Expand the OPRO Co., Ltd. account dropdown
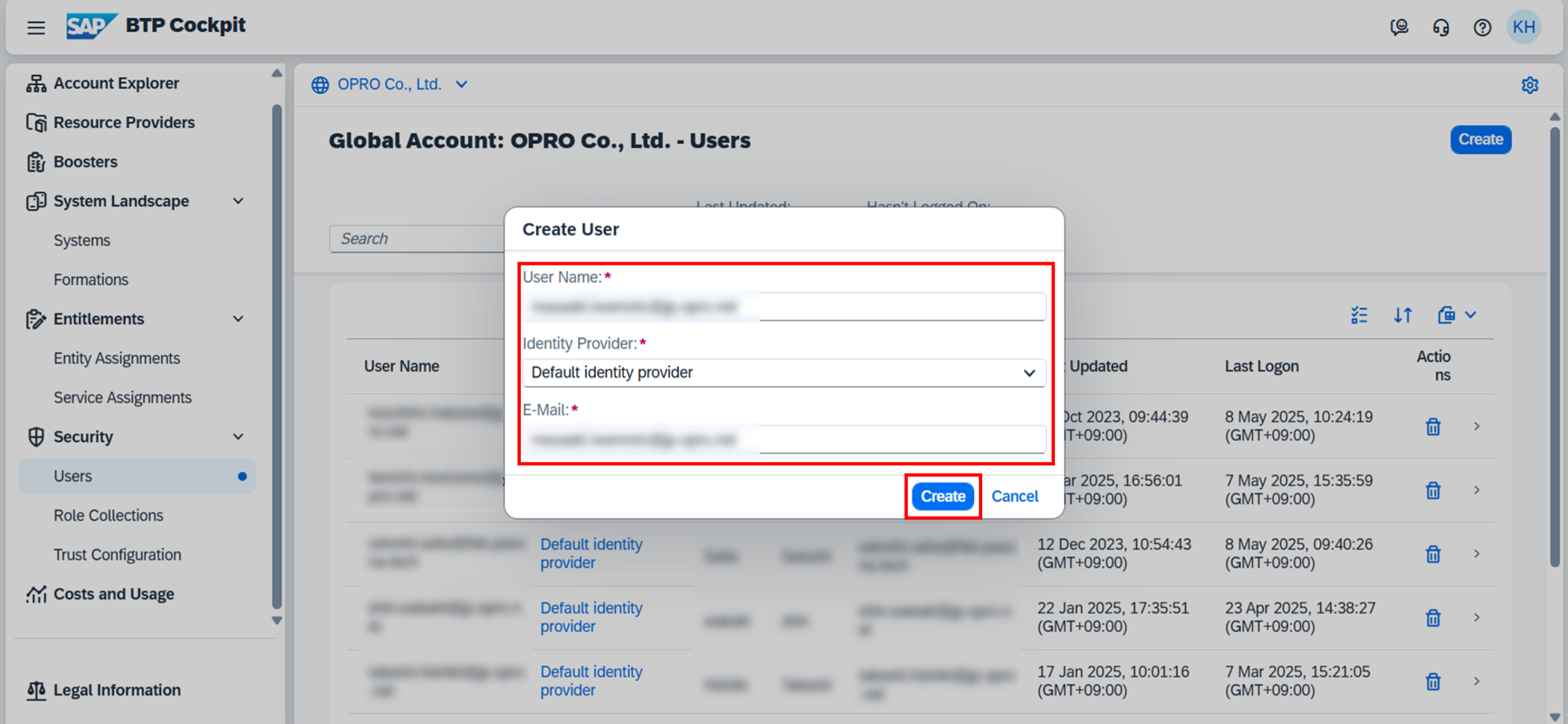This screenshot has width=1568, height=724. pyautogui.click(x=462, y=85)
